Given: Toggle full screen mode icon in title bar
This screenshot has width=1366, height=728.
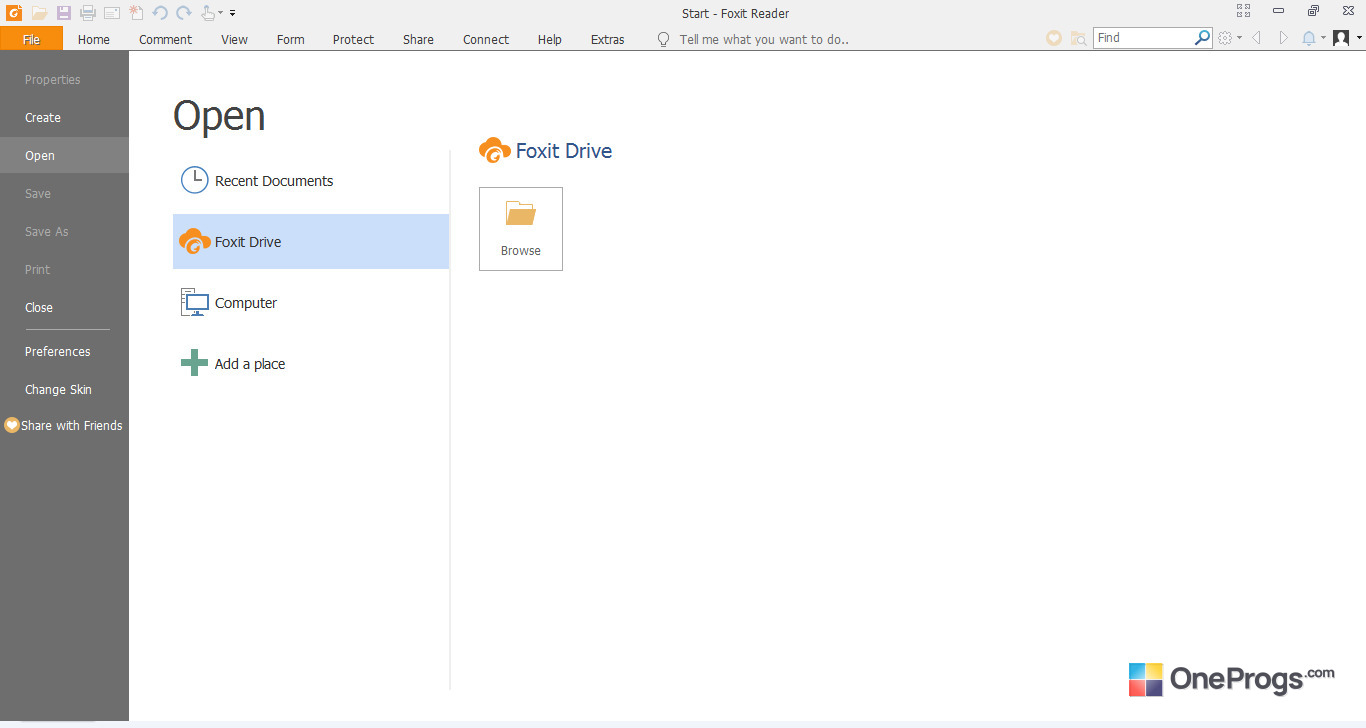Looking at the screenshot, I should point(1243,11).
